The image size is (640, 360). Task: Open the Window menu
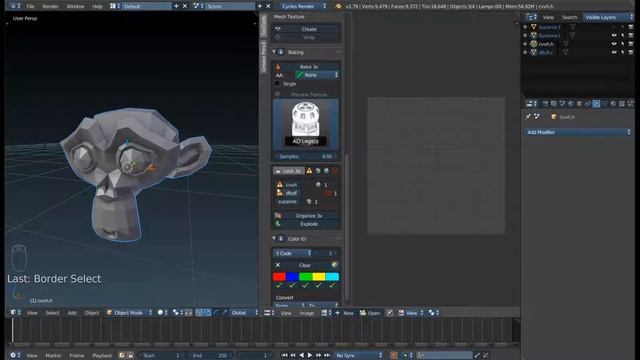point(75,7)
